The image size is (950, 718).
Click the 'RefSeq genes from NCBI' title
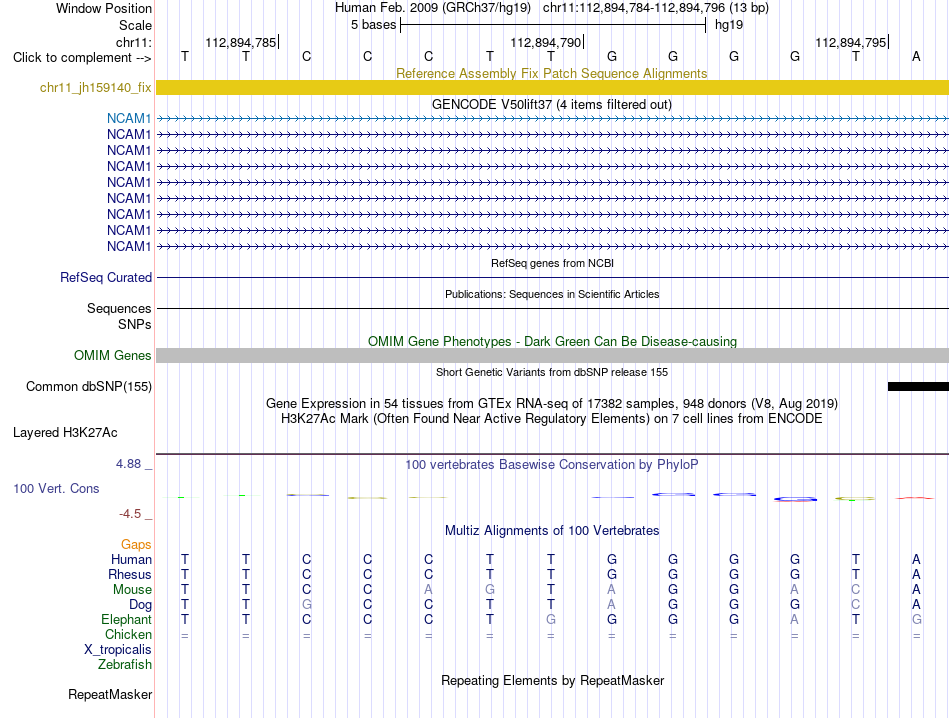coord(552,263)
